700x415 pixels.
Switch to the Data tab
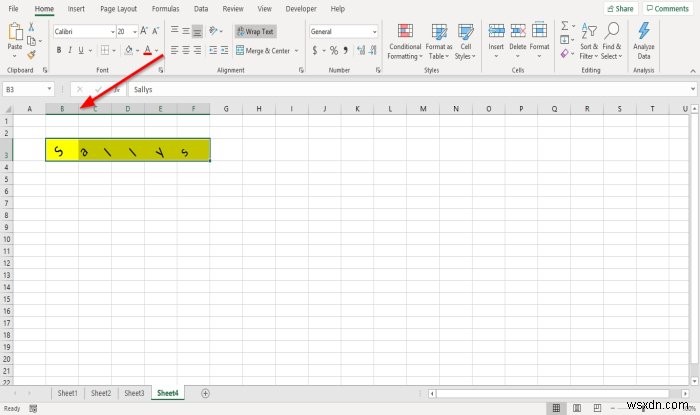pos(201,8)
